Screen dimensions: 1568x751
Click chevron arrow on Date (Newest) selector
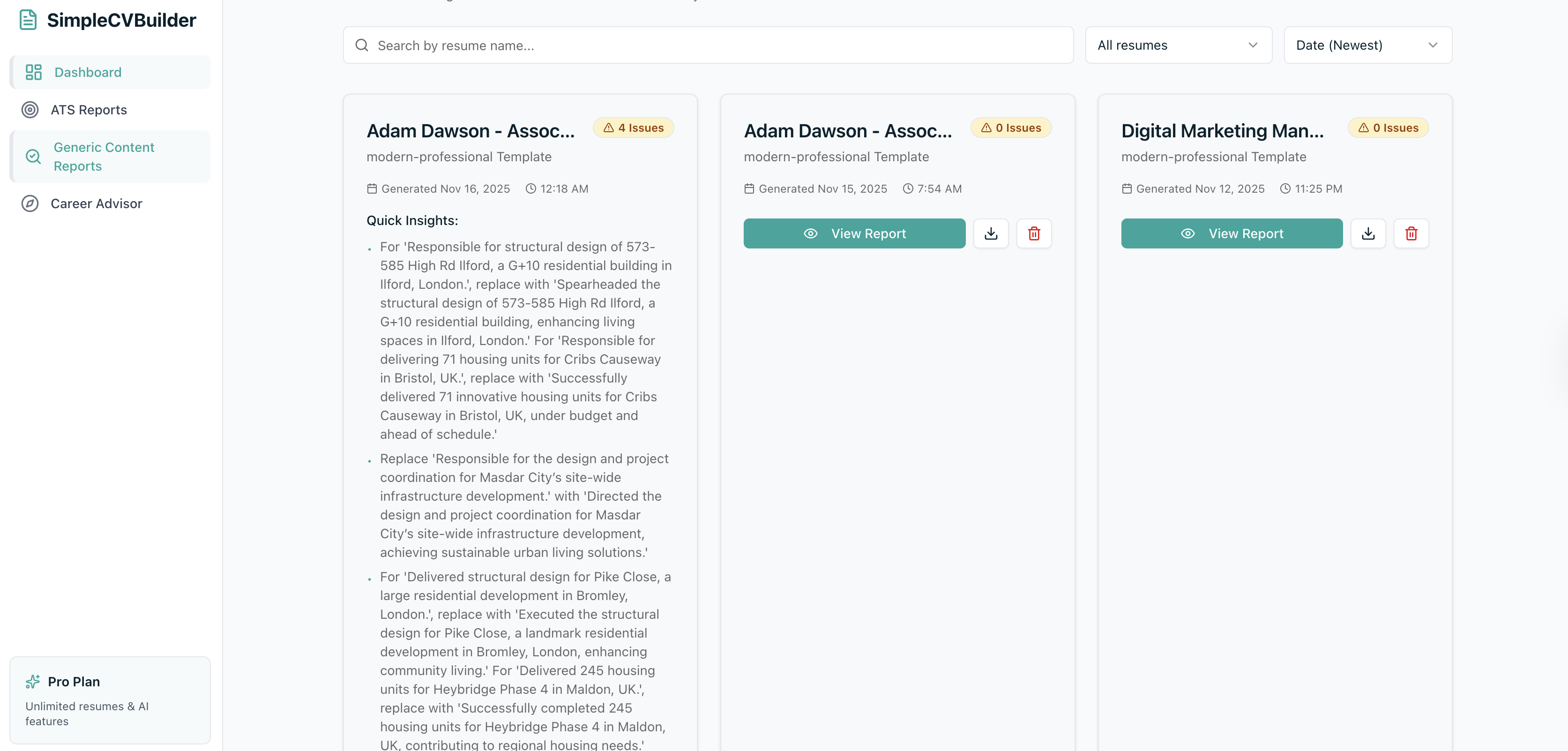1432,45
